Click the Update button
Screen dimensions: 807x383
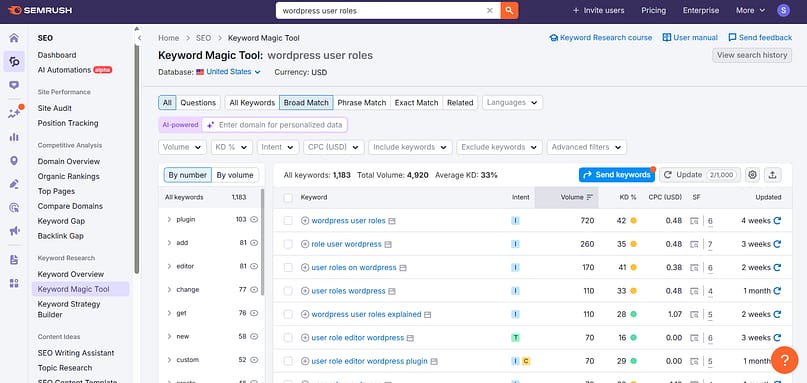(x=700, y=175)
